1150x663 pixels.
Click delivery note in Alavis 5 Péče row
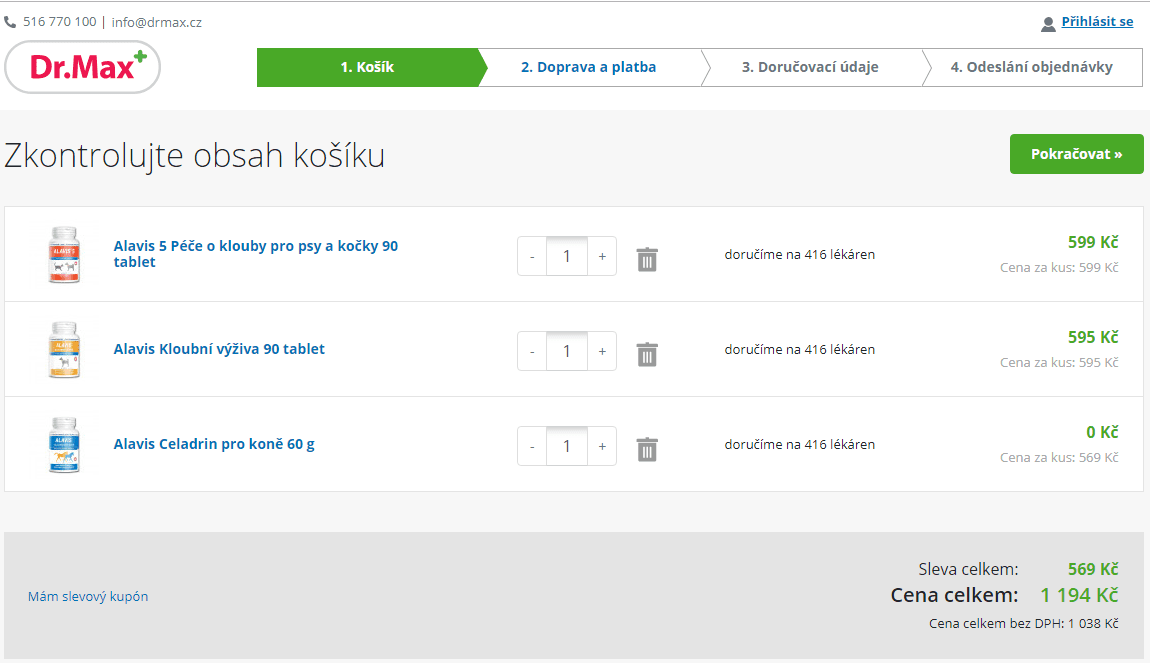(799, 254)
